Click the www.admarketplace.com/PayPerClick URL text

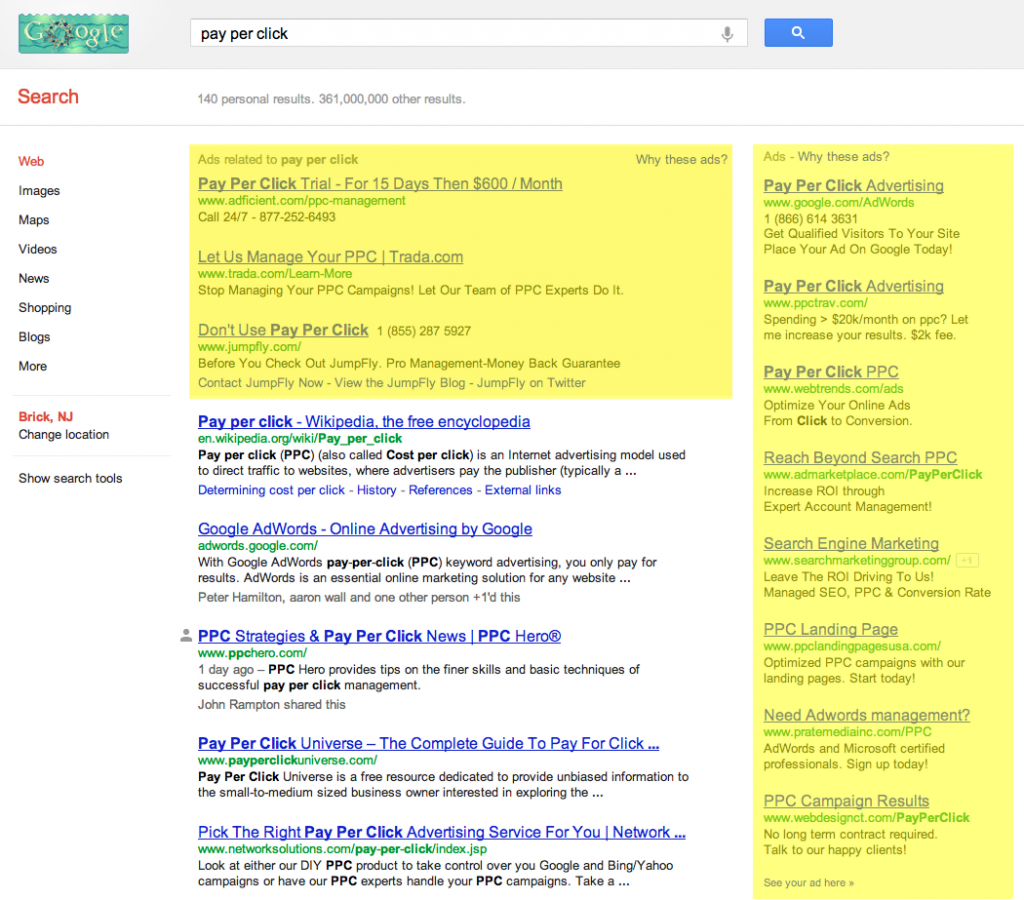click(872, 474)
